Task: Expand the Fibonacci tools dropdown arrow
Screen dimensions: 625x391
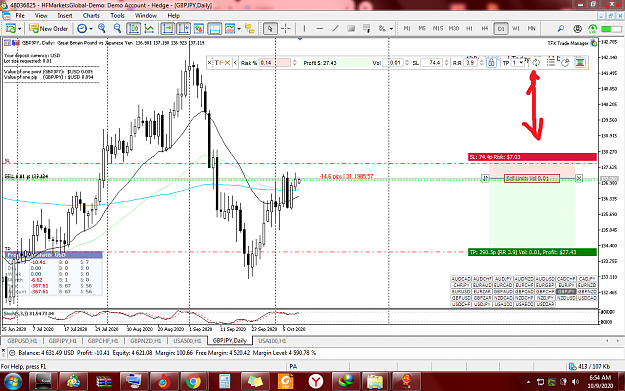Action: click(391, 29)
